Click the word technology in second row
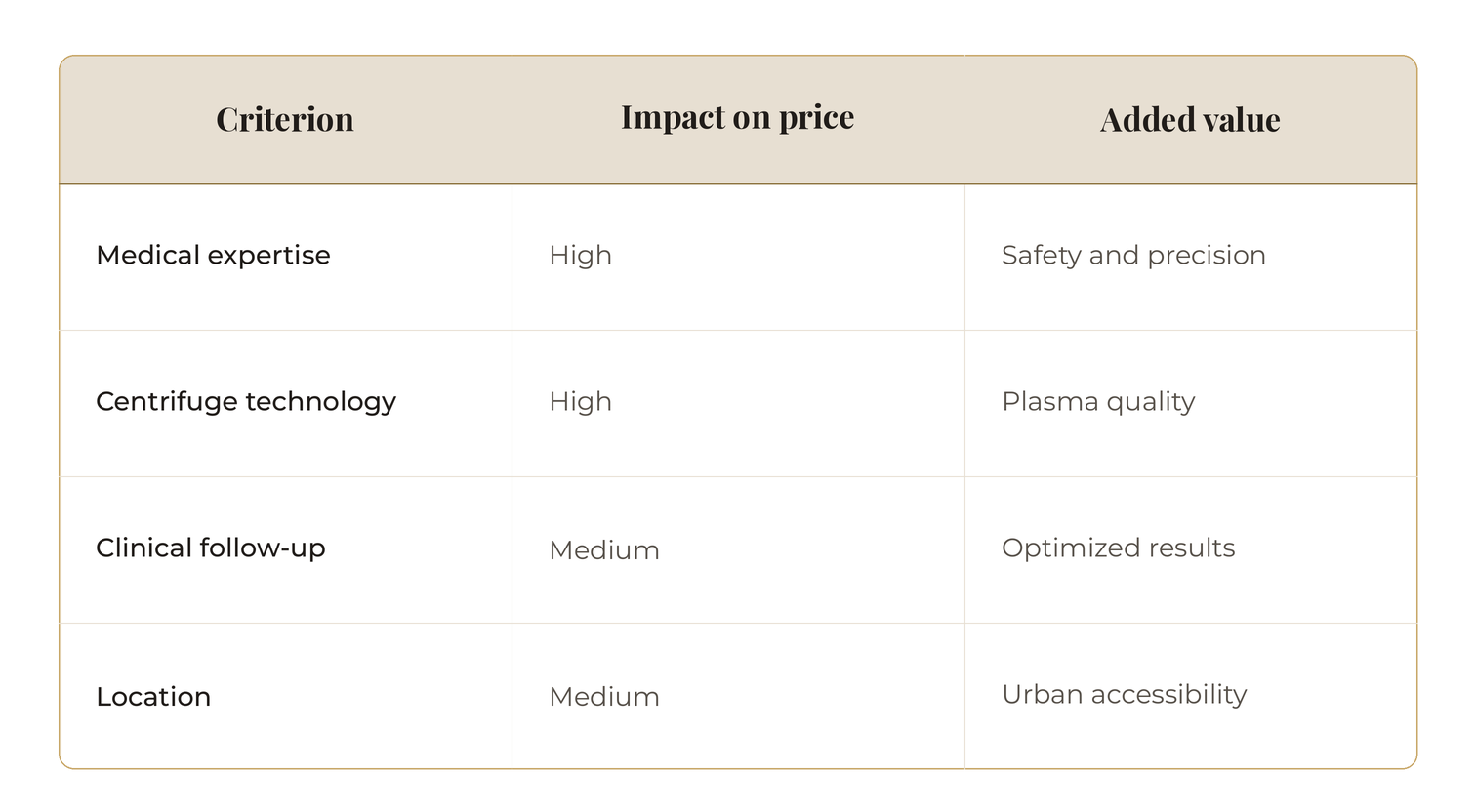The image size is (1476, 812). tap(320, 403)
